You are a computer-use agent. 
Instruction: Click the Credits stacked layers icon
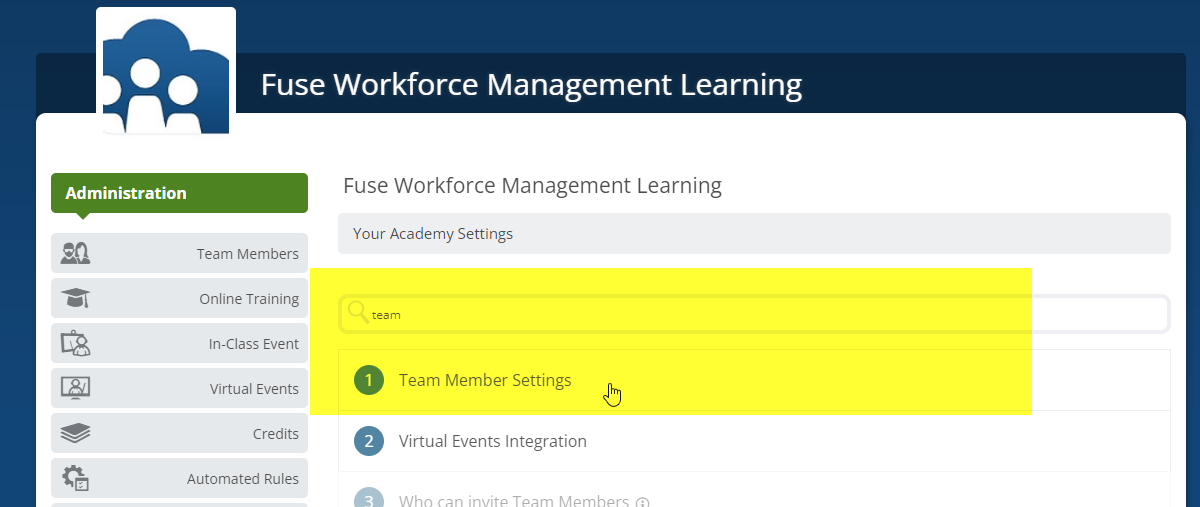click(76, 433)
